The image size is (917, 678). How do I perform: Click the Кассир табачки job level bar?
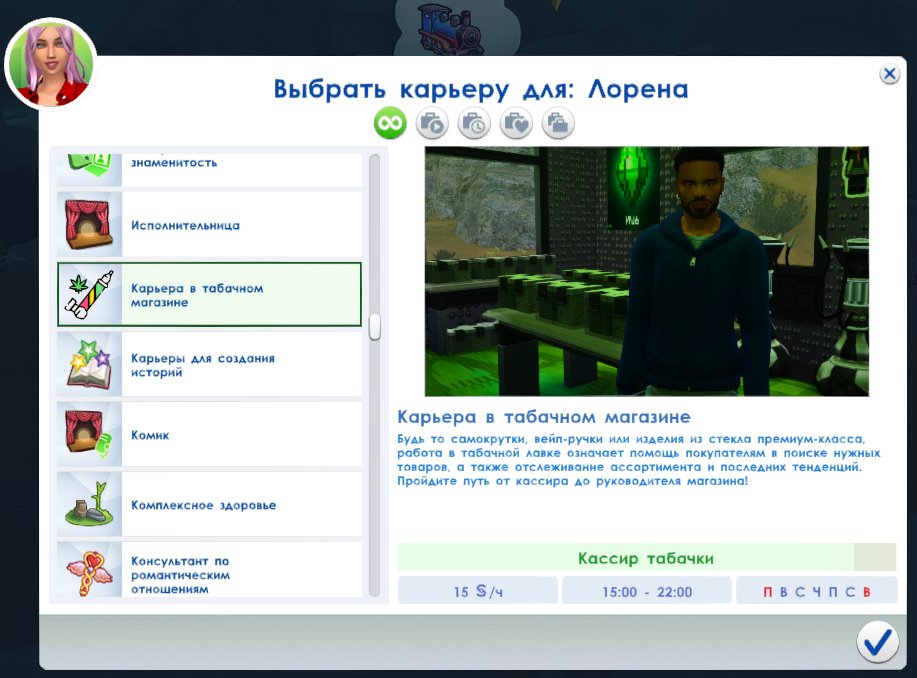pyautogui.click(x=647, y=557)
